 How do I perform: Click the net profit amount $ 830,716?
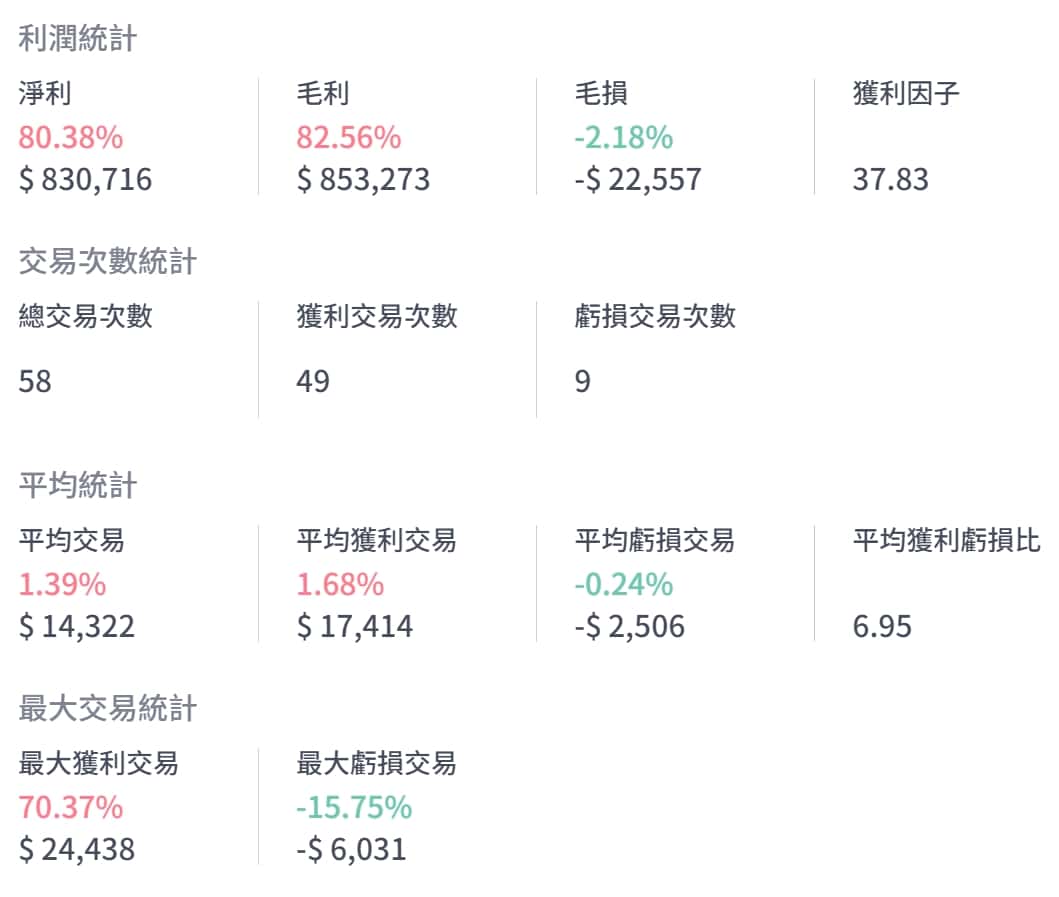pos(85,180)
